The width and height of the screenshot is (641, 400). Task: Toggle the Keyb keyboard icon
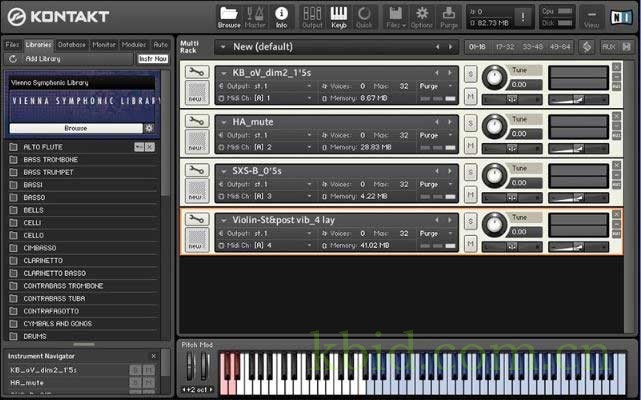pyautogui.click(x=339, y=16)
